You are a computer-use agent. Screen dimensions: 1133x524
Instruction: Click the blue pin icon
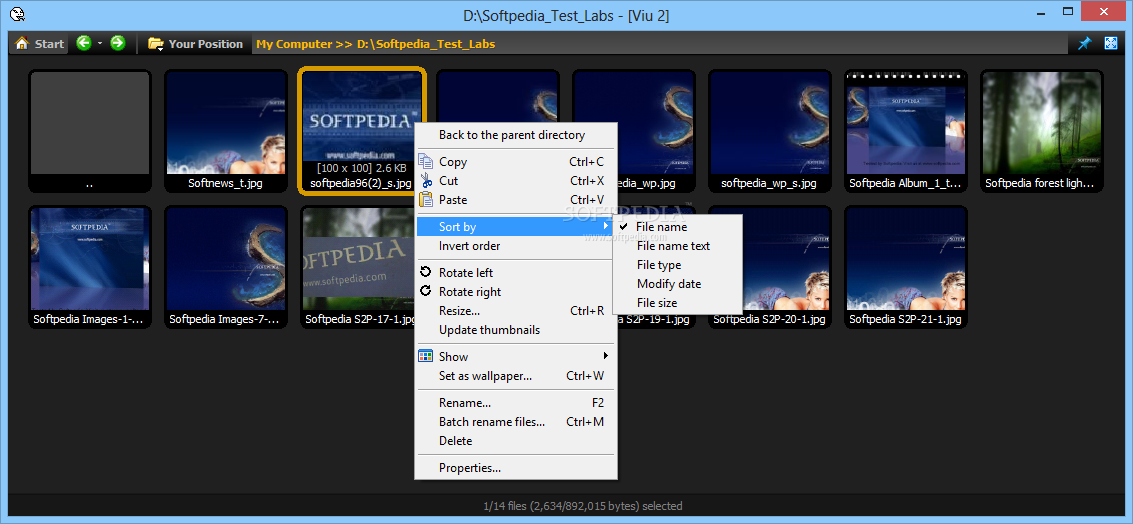click(1084, 43)
